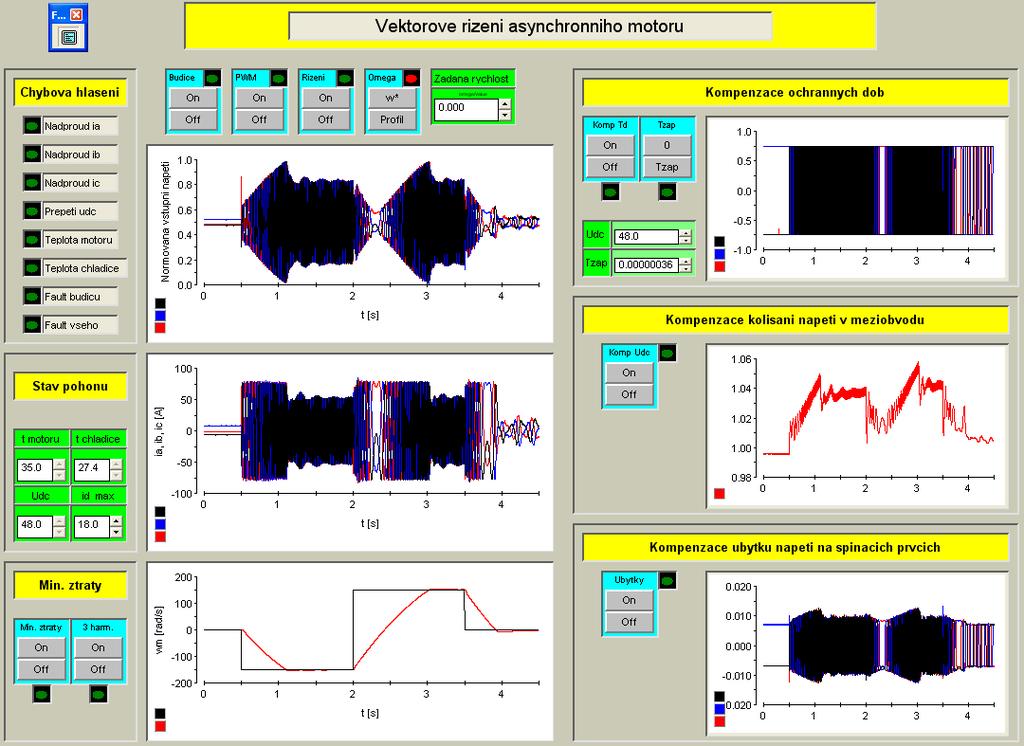Step the t chladice 27.4 spinner

(x=116, y=469)
